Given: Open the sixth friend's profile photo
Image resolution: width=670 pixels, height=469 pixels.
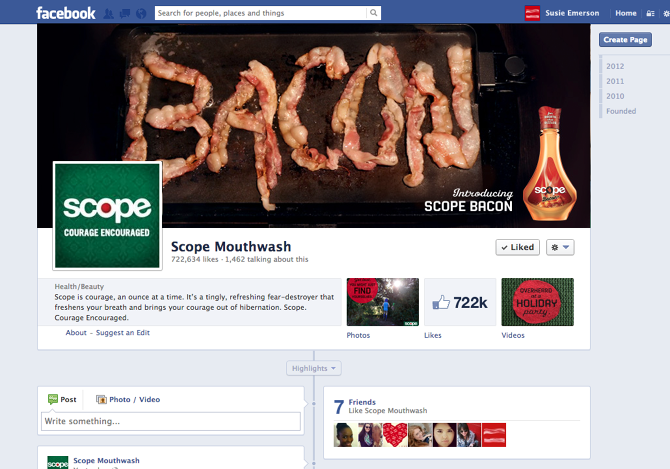Looking at the screenshot, I should [x=469, y=435].
